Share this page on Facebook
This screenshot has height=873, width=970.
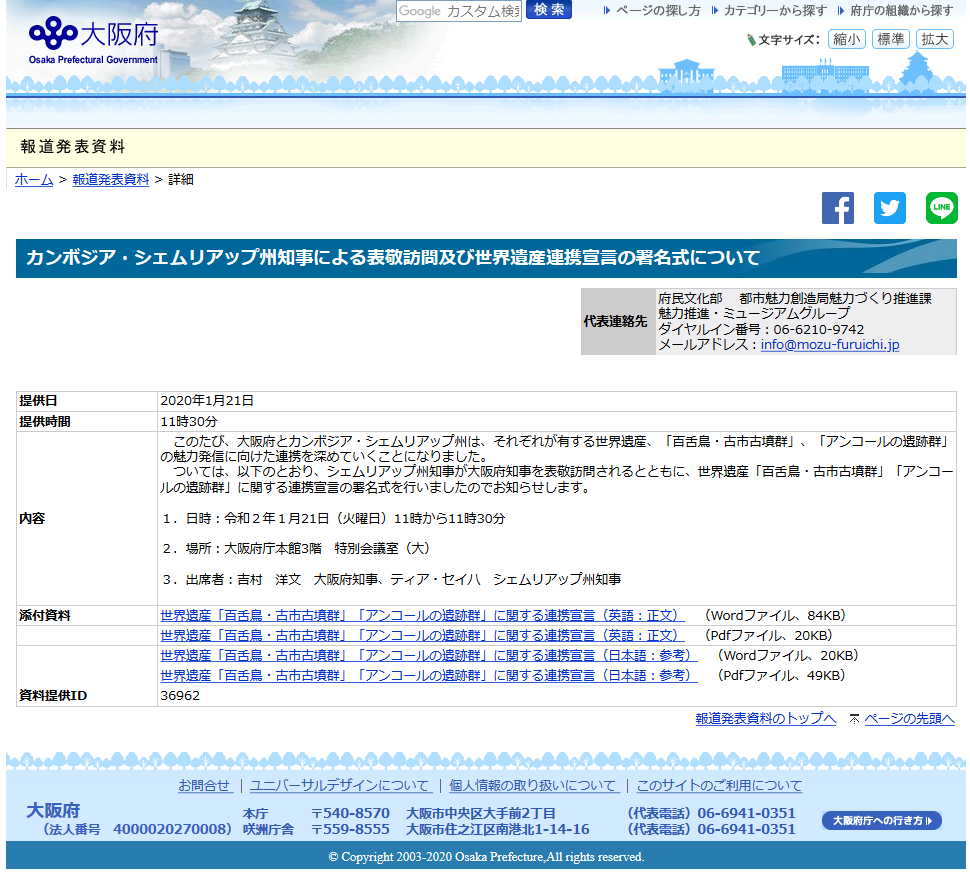click(838, 208)
